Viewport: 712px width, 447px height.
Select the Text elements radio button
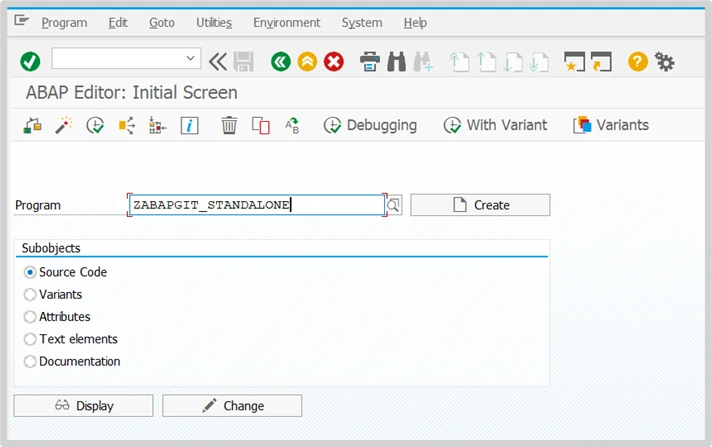tap(30, 339)
